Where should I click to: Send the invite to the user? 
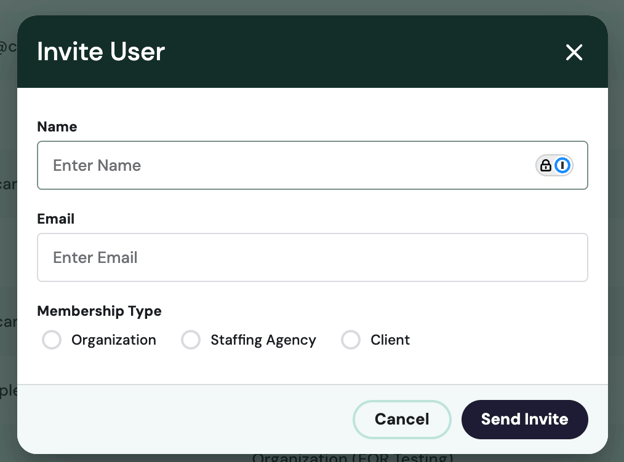[524, 419]
